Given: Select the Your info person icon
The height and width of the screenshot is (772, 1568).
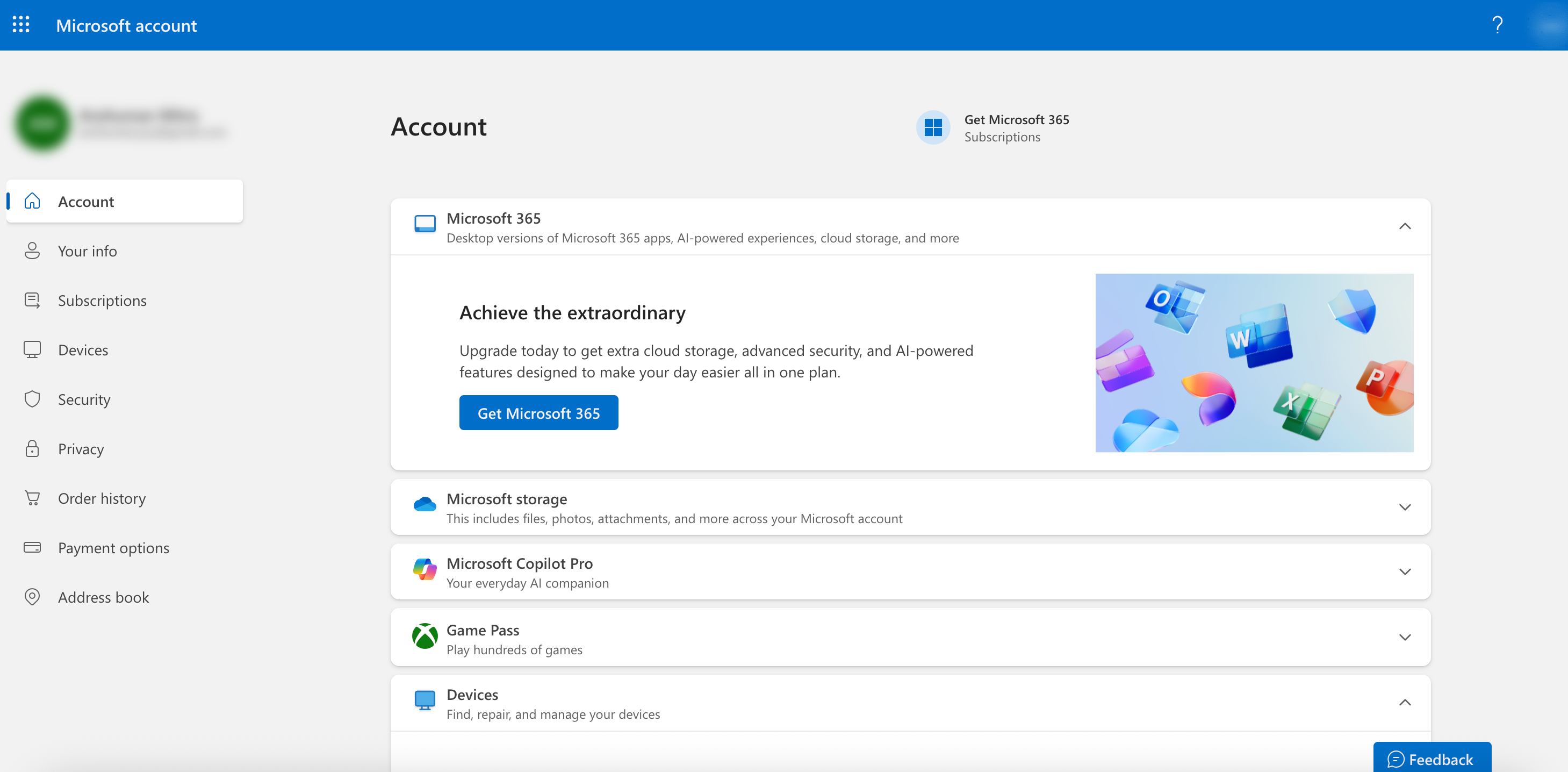Looking at the screenshot, I should (32, 250).
